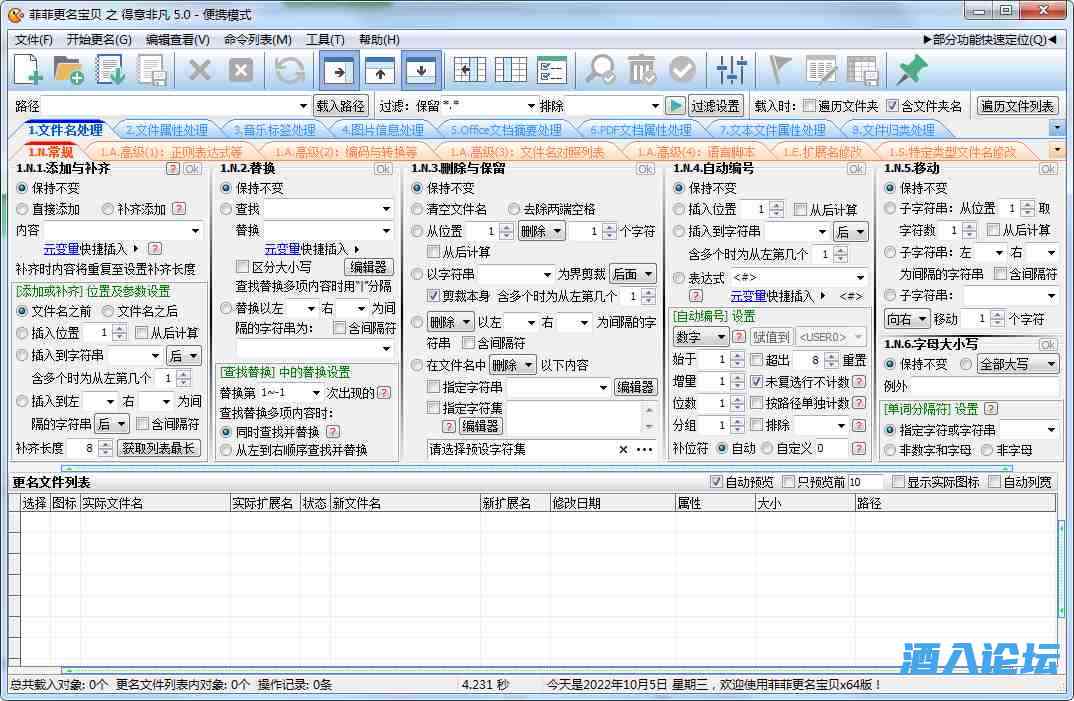The height and width of the screenshot is (701, 1074).
Task: Open the 工具(T) menu
Action: click(x=325, y=40)
